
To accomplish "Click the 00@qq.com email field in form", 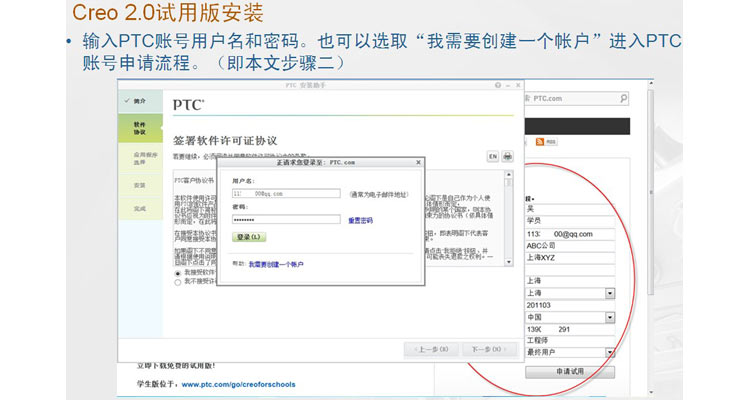I will click(x=570, y=234).
